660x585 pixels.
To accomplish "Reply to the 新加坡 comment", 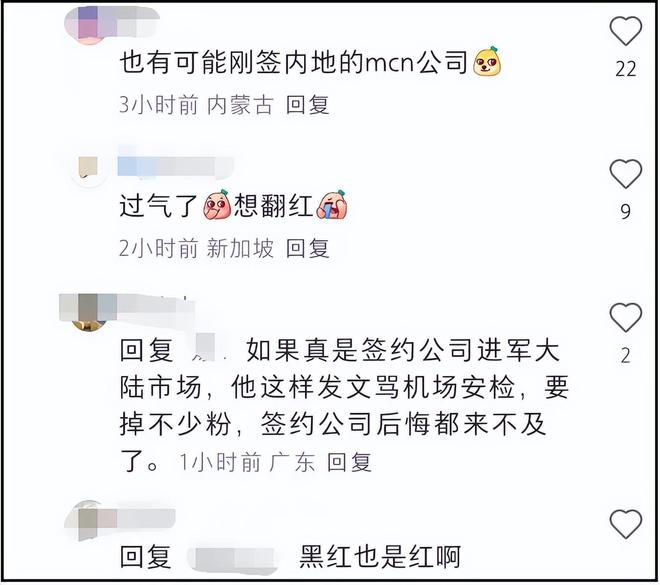I will (x=307, y=248).
